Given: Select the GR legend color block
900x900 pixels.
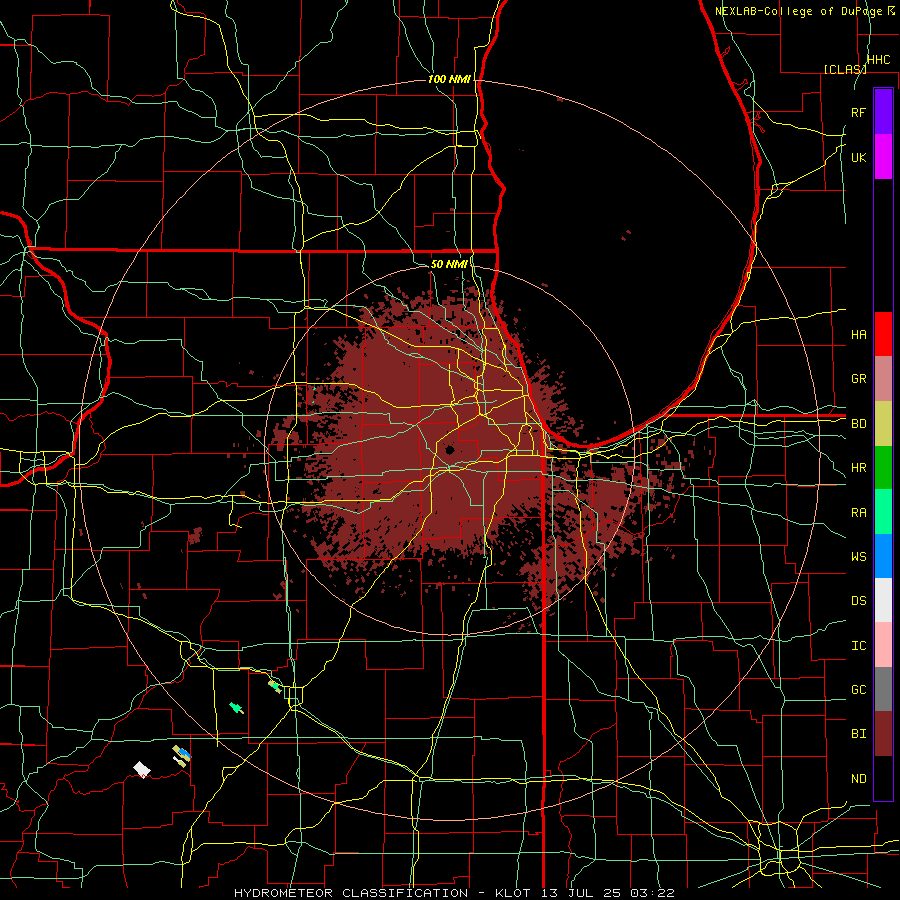Looking at the screenshot, I should point(883,379).
